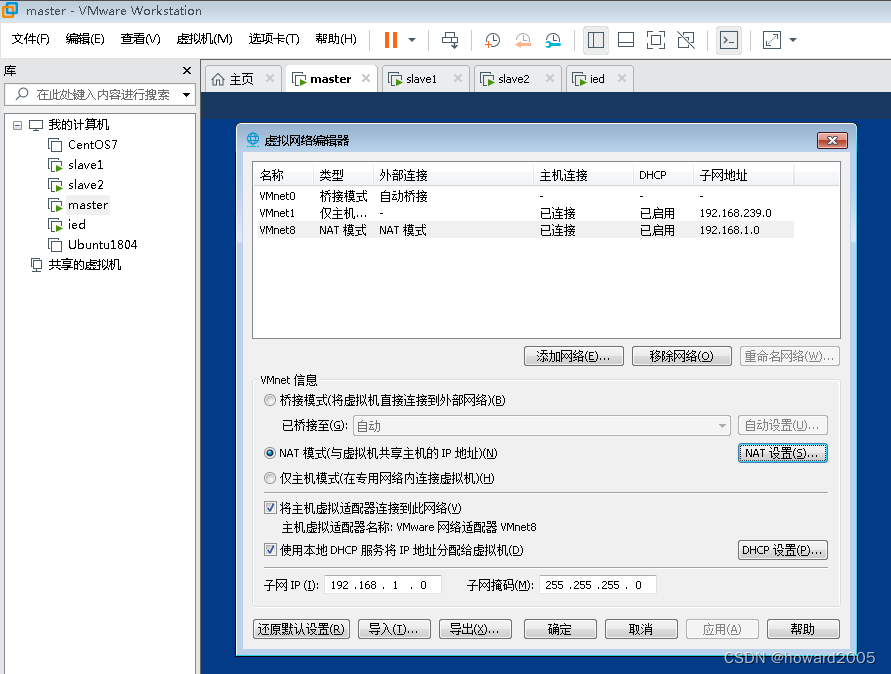The image size is (891, 674).
Task: Revert to snapshot using the orange clock icon
Action: pos(523,40)
